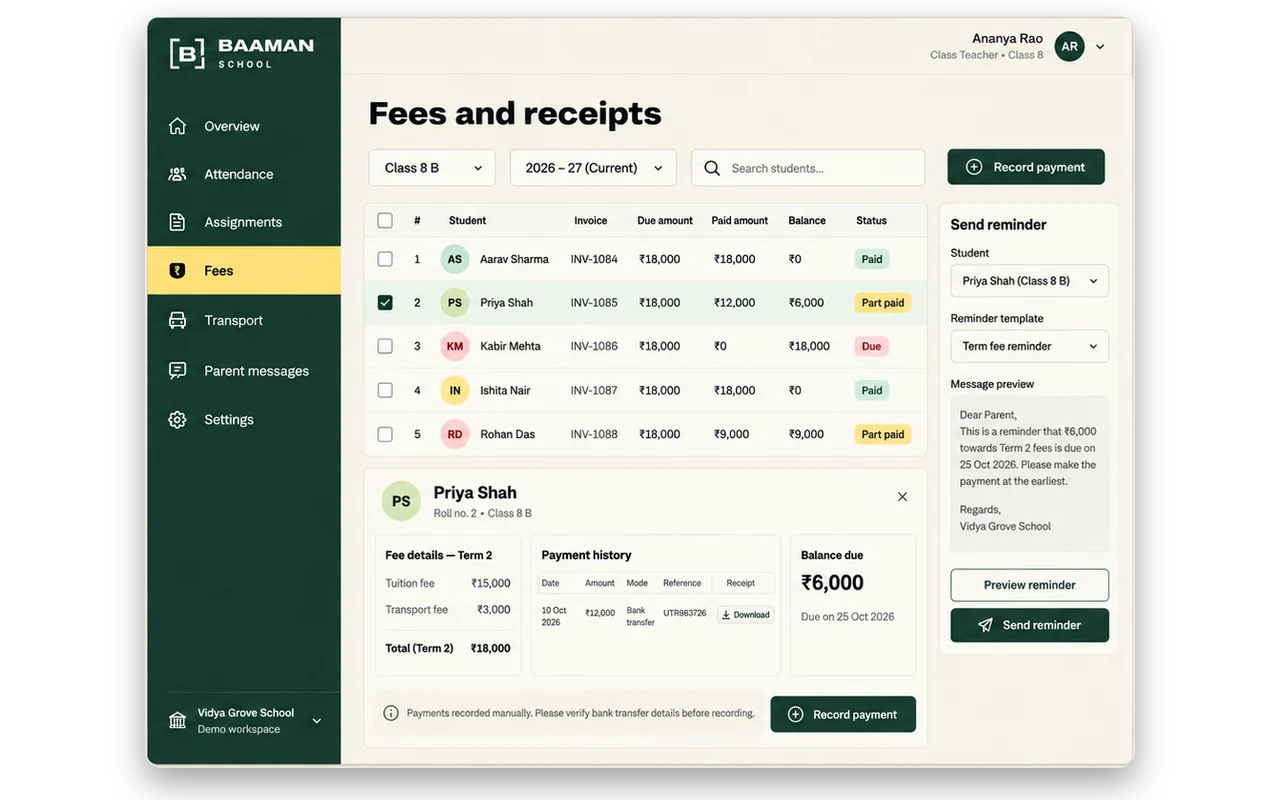Toggle the select-all checkbox in table header

click(x=385, y=220)
